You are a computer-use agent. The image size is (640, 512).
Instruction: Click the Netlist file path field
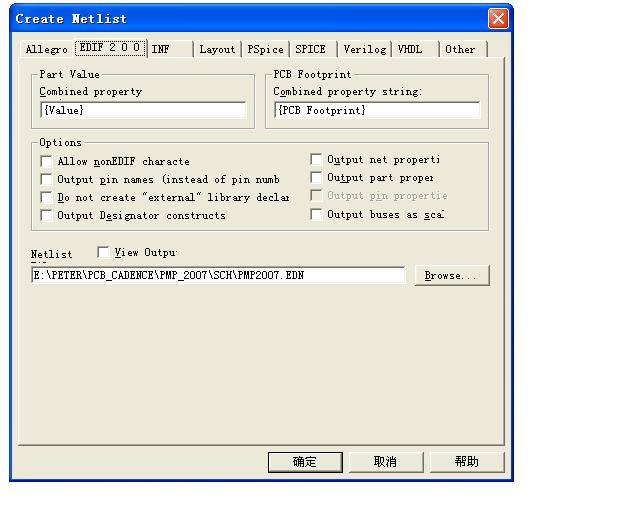pos(218,275)
